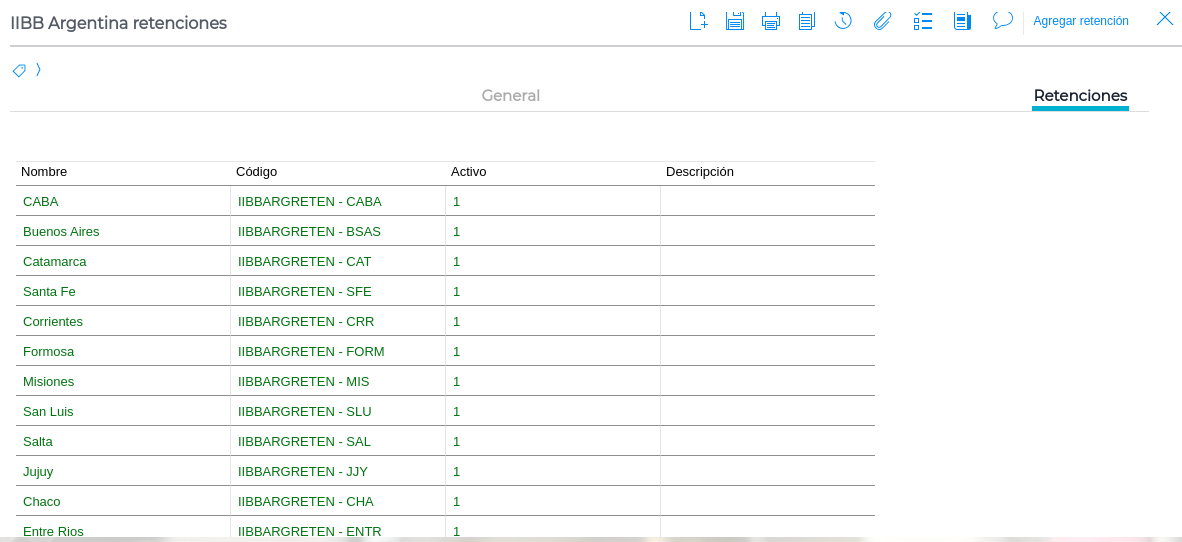Click the printer icon
Screen dimensions: 1182x542
click(771, 21)
